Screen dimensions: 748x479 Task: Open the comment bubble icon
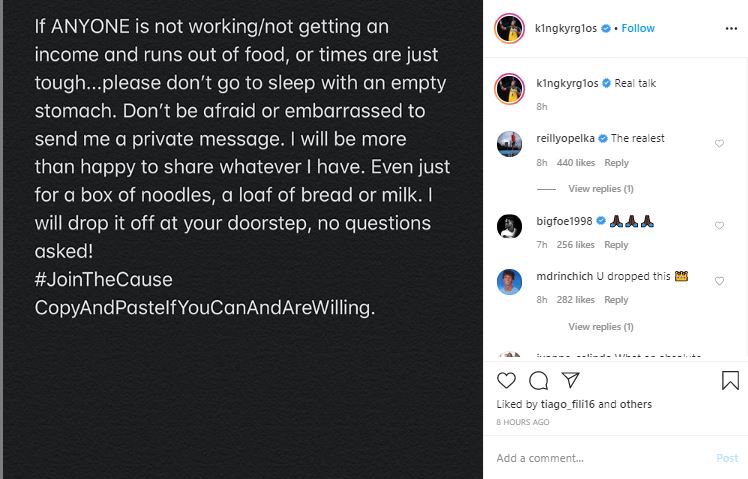pyautogui.click(x=538, y=380)
